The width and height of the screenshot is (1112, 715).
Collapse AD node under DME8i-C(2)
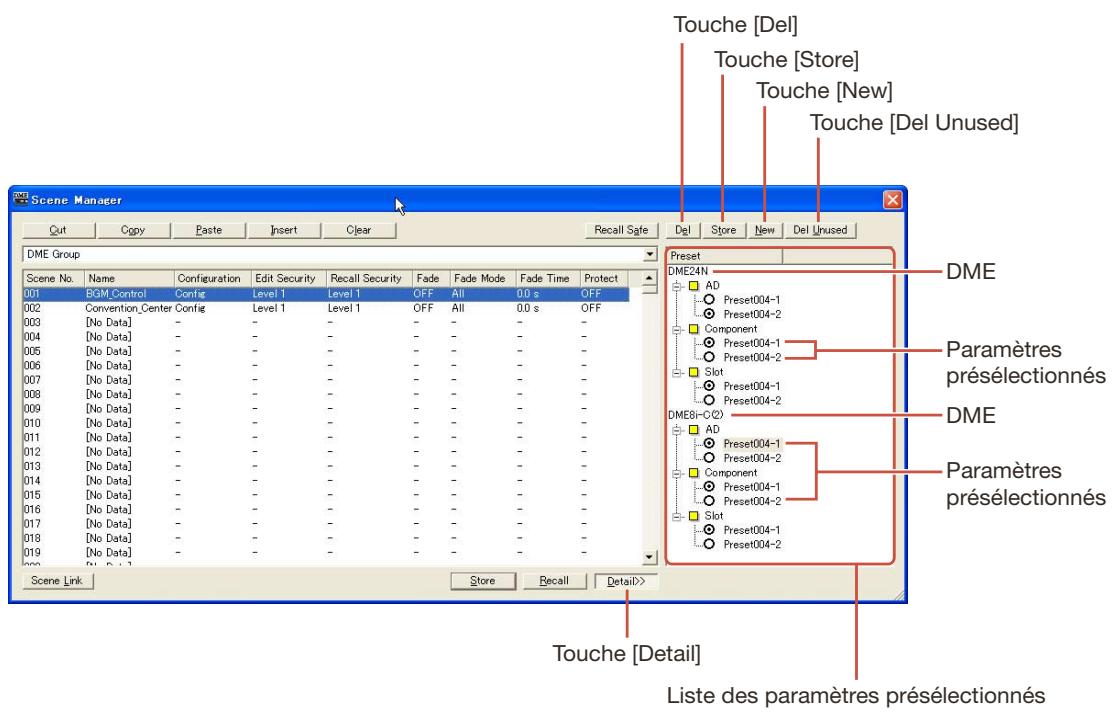(x=677, y=430)
